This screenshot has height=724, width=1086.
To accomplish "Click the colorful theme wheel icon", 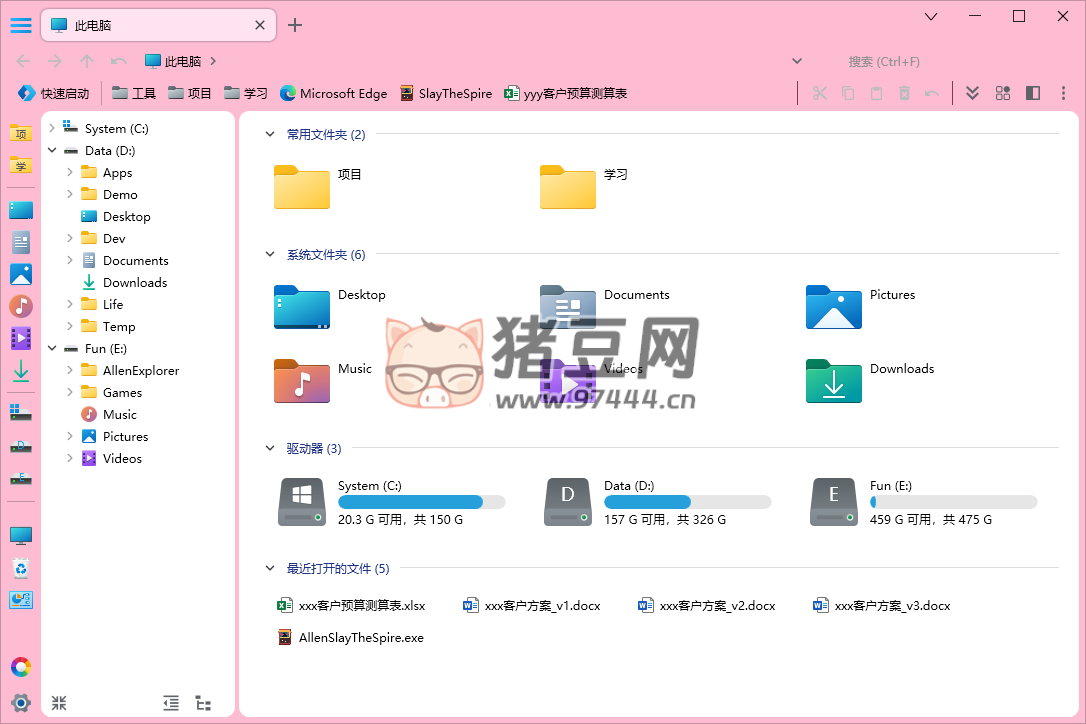I will pyautogui.click(x=21, y=667).
